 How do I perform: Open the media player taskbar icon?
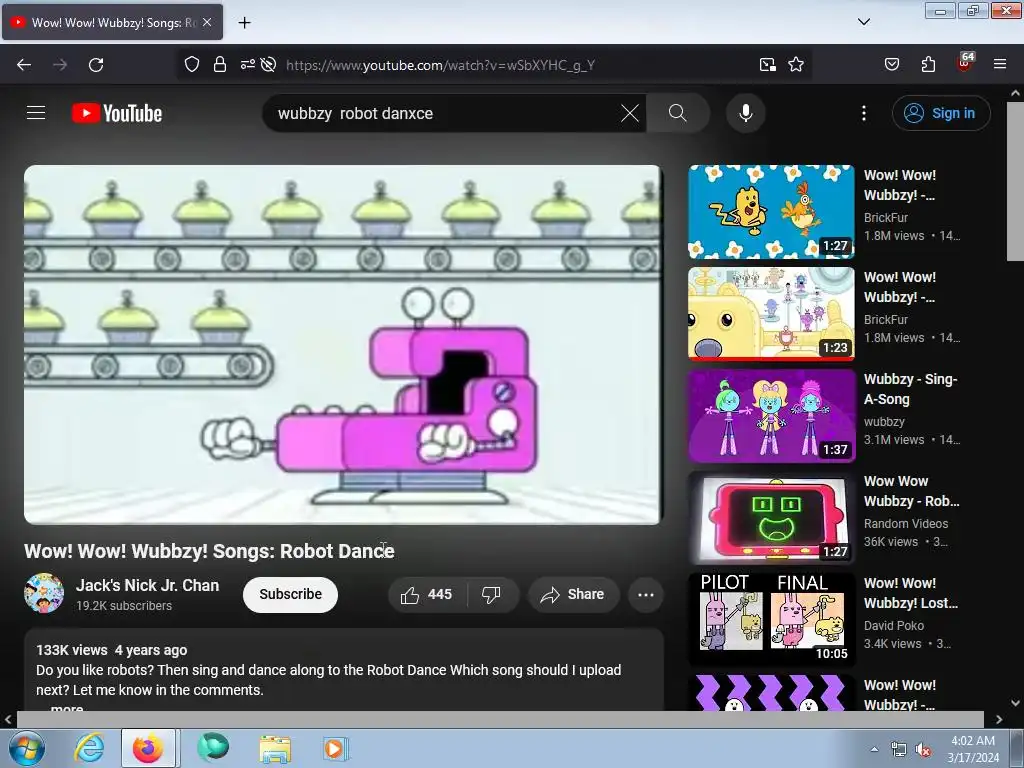(336, 748)
